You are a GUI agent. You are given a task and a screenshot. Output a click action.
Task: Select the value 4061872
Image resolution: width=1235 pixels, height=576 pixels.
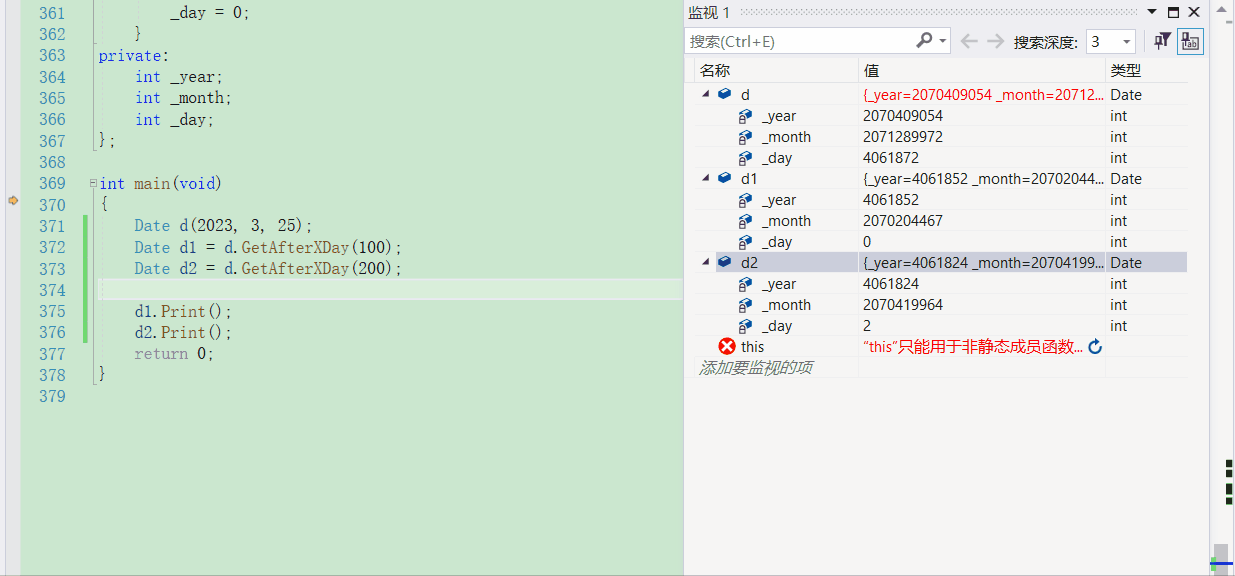(890, 158)
